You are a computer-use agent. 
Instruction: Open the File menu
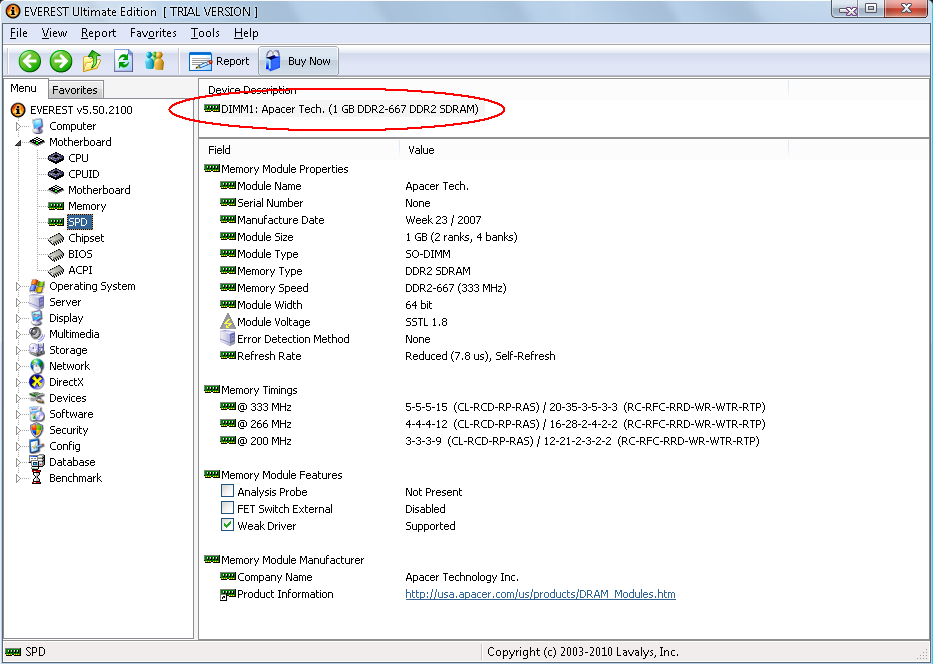pos(18,33)
